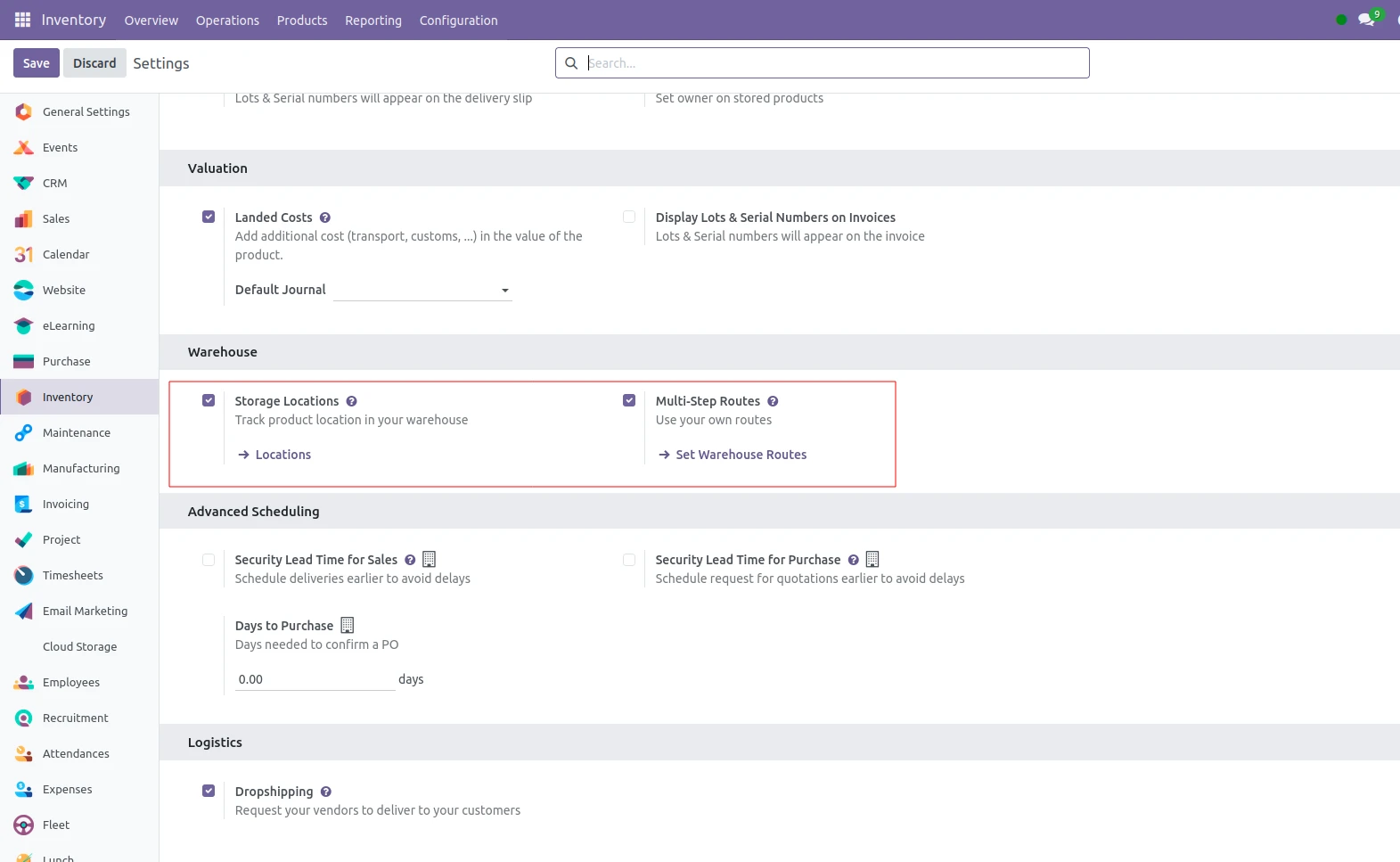Open the conversations chat icon
The height and width of the screenshot is (862, 1400).
click(x=1365, y=20)
